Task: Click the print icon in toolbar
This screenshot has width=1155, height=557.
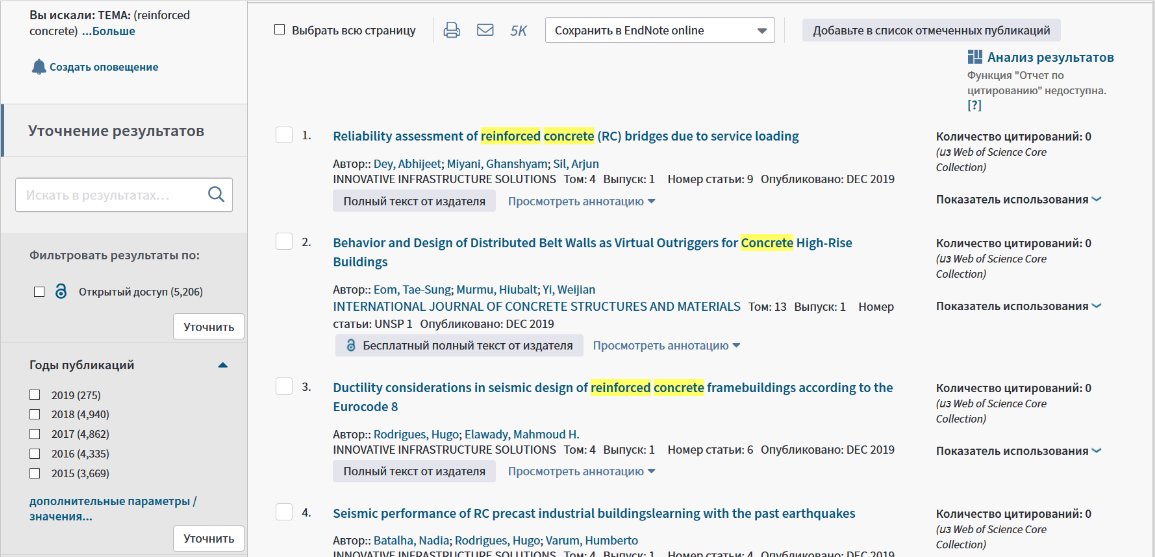Action: point(452,30)
